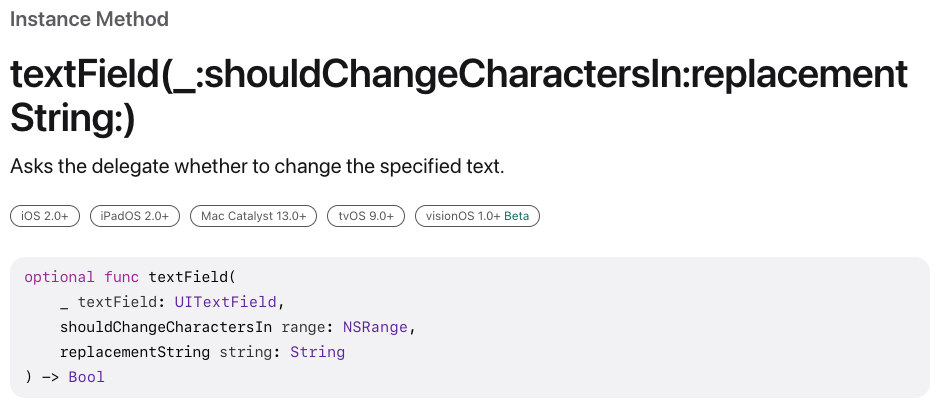Click the replacementString argument label in code
Viewport: 942px width, 405px height.
pos(135,352)
